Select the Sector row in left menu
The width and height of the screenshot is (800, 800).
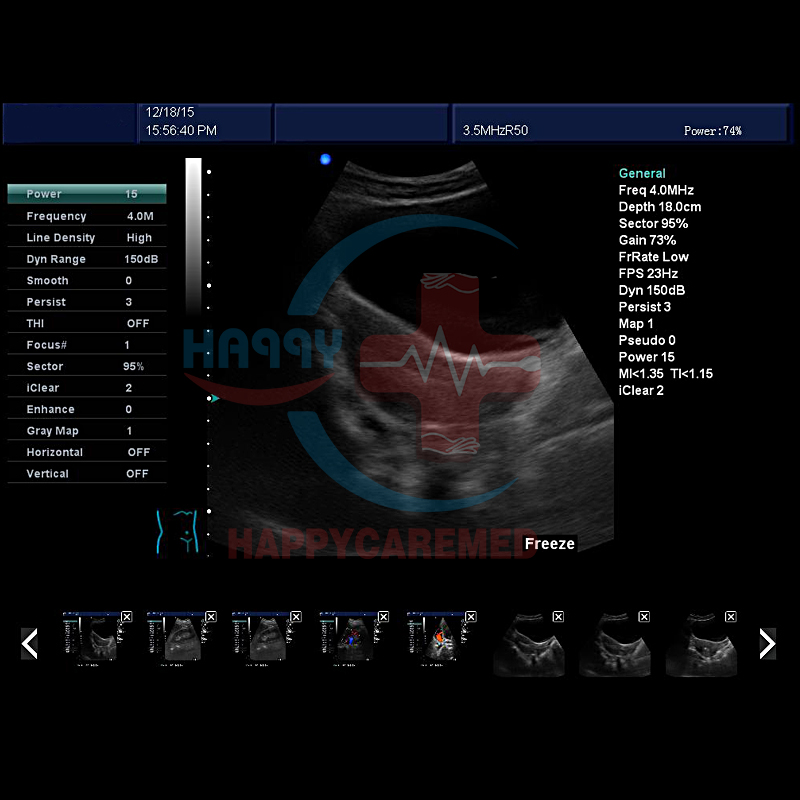tap(87, 366)
